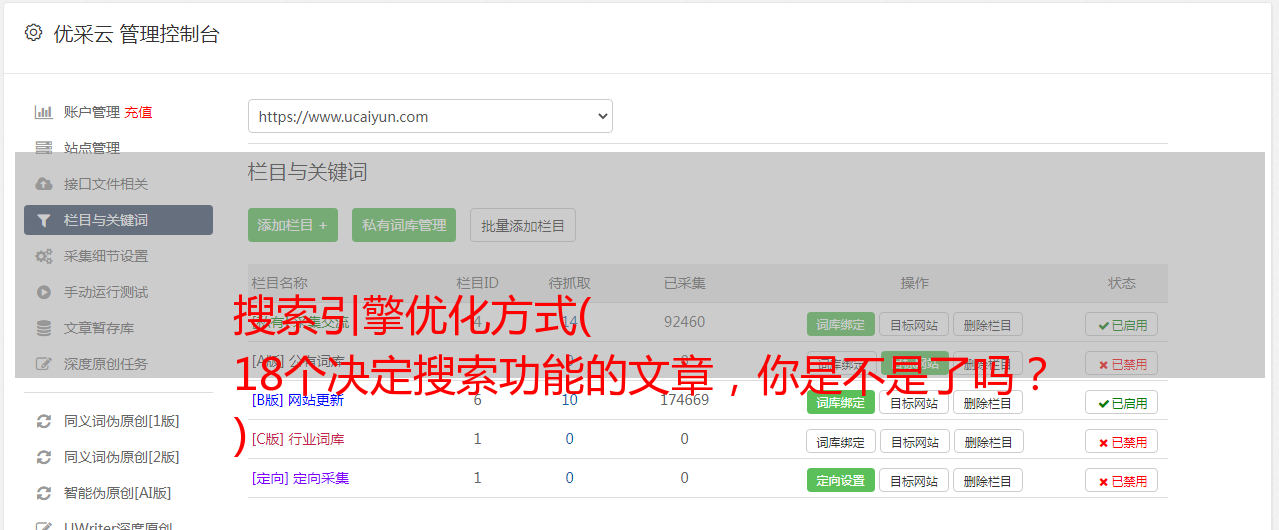Click 删除栏目 in the 网站更新 row

tap(987, 403)
